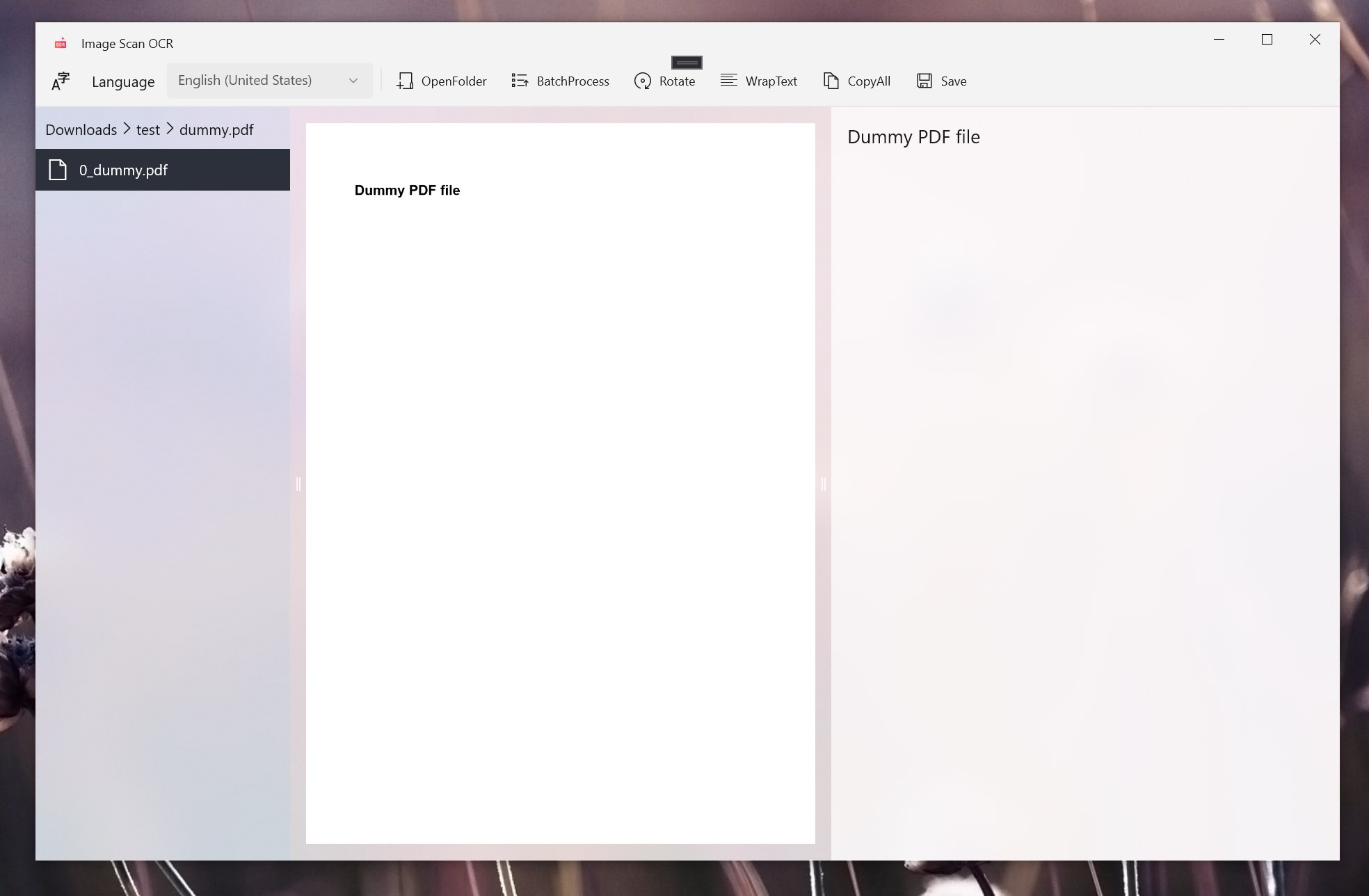
Task: Expand language list using chevron arrow
Action: (353, 81)
